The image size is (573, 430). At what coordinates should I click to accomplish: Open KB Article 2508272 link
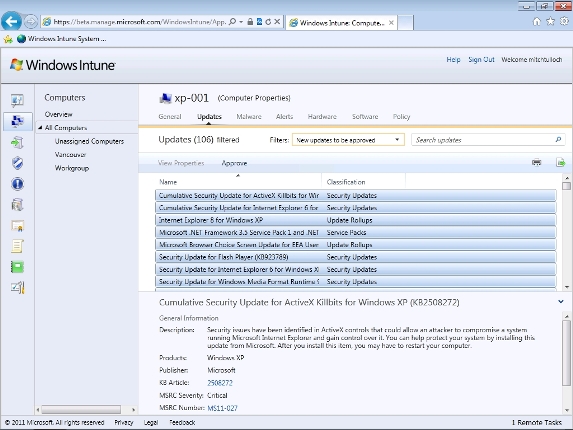click(220, 383)
